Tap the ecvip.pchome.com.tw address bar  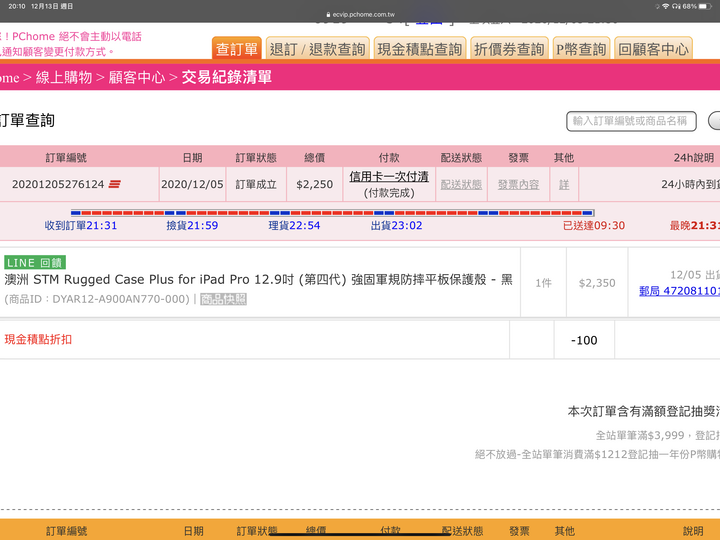pos(360,15)
